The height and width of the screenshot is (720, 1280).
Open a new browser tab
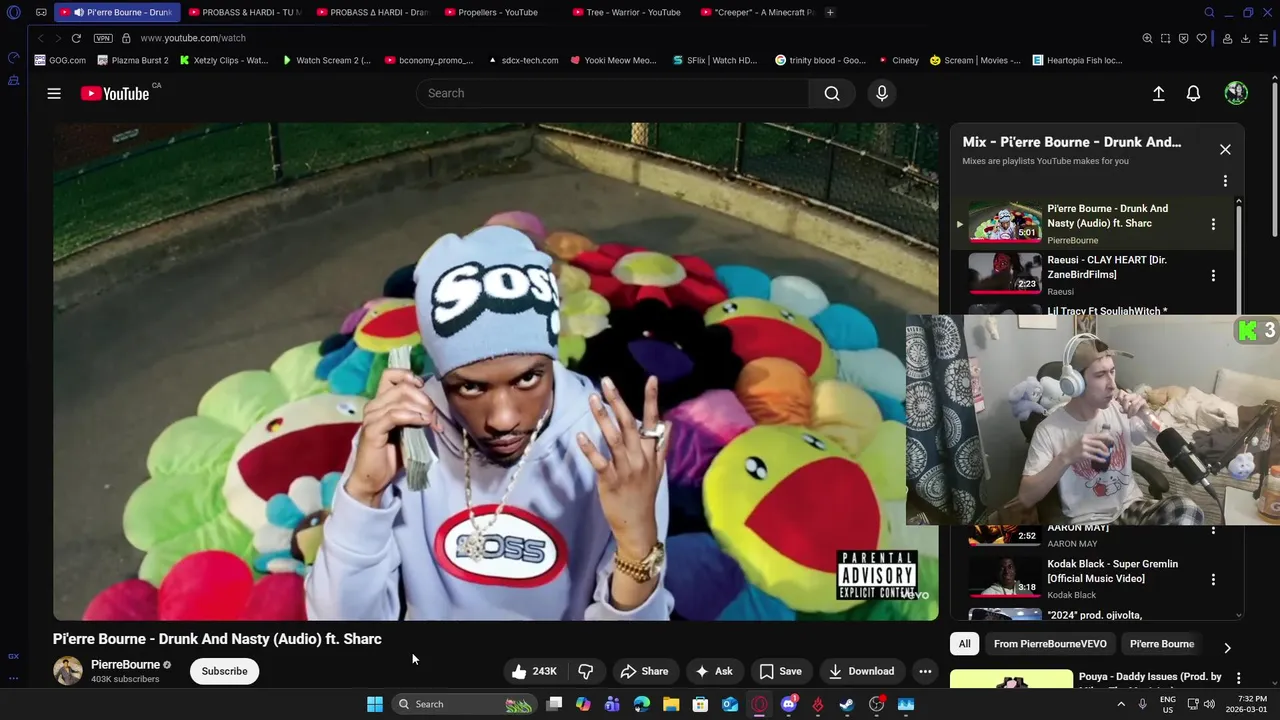point(830,12)
